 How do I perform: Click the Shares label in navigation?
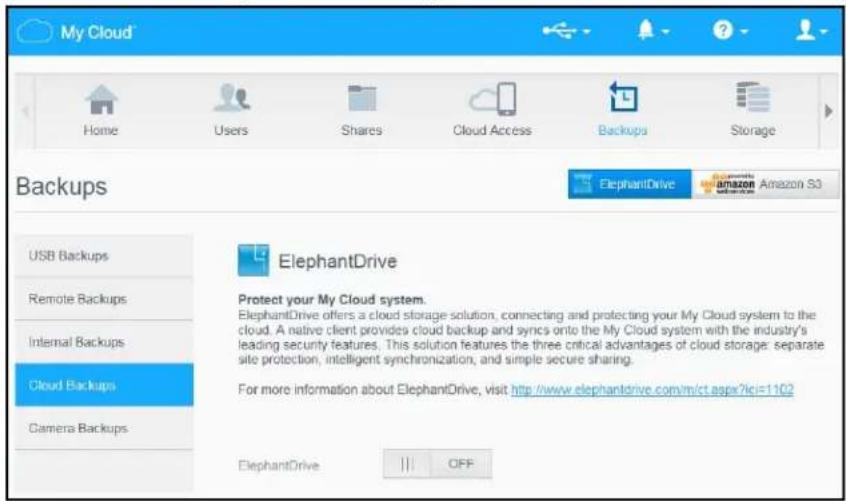point(361,131)
